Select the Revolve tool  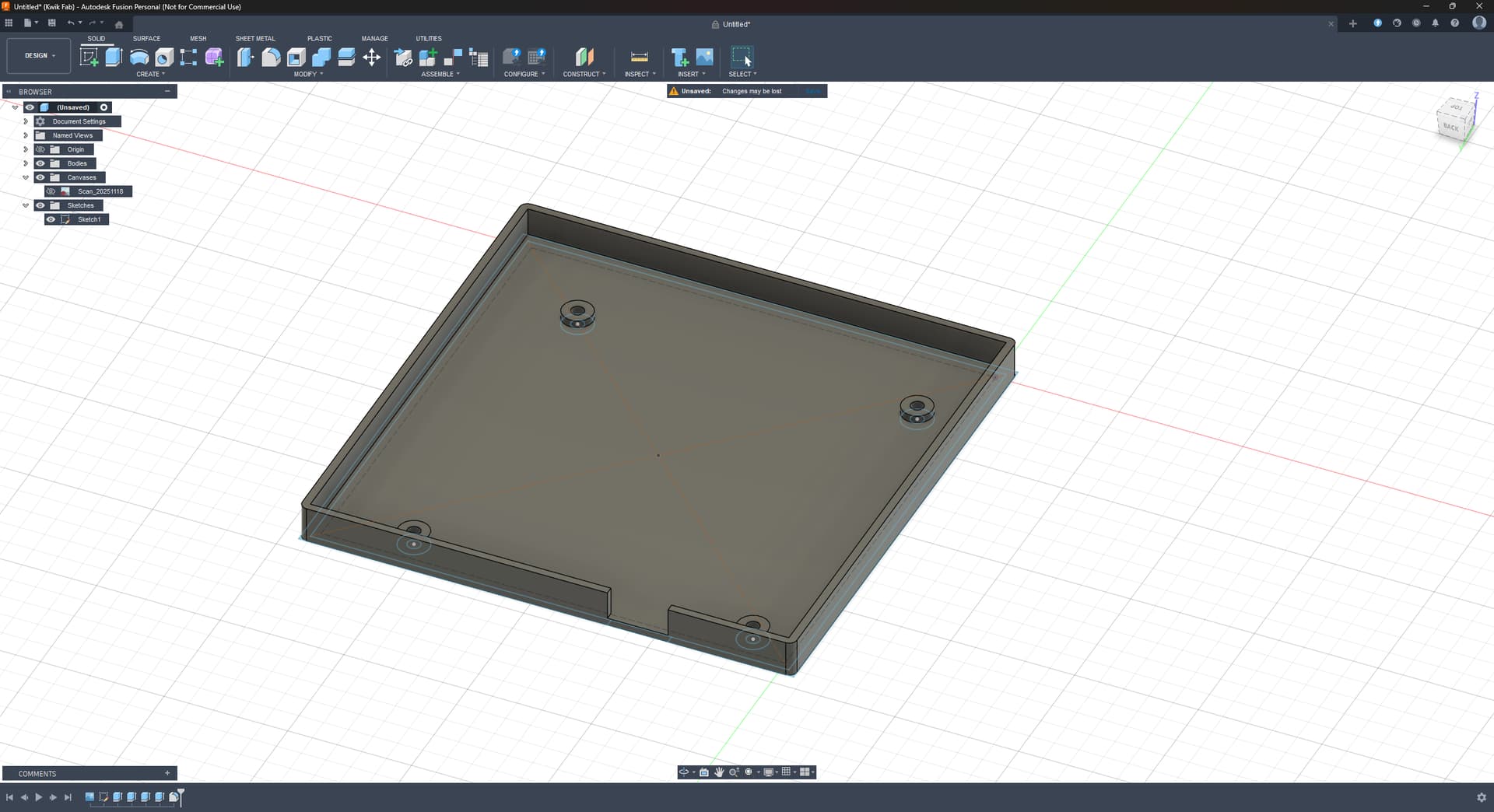click(x=139, y=57)
